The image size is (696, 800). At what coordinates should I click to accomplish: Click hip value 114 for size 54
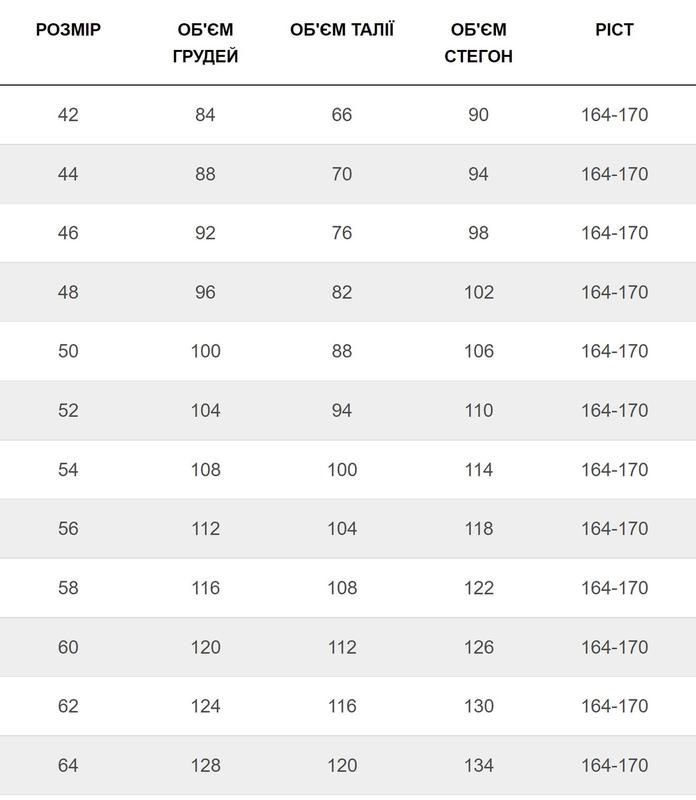(x=478, y=469)
